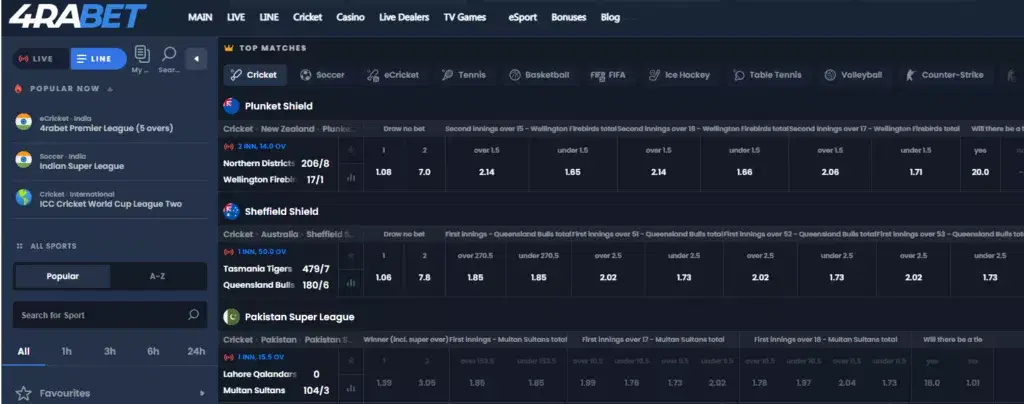This screenshot has height=404, width=1024.
Task: Select Counter-Strike sport filter chip
Action: (944, 75)
